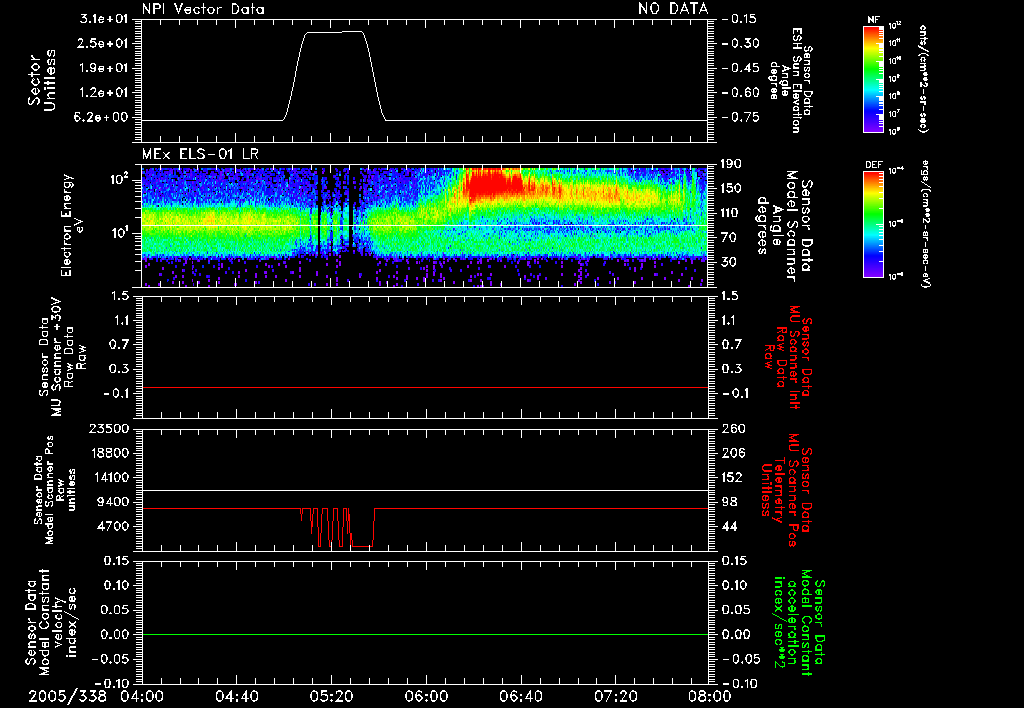Click the 9400 scanner position tick
Viewport: 1024px width, 708px height.
(x=112, y=502)
